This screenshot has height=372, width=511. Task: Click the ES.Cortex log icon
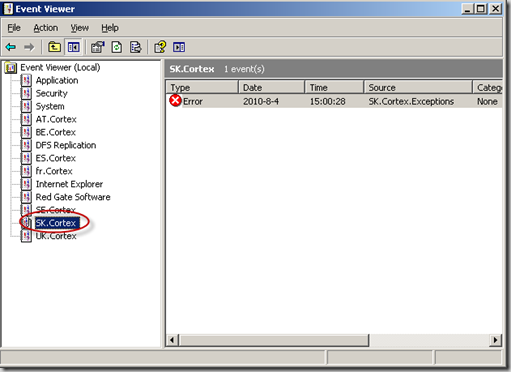(26, 158)
